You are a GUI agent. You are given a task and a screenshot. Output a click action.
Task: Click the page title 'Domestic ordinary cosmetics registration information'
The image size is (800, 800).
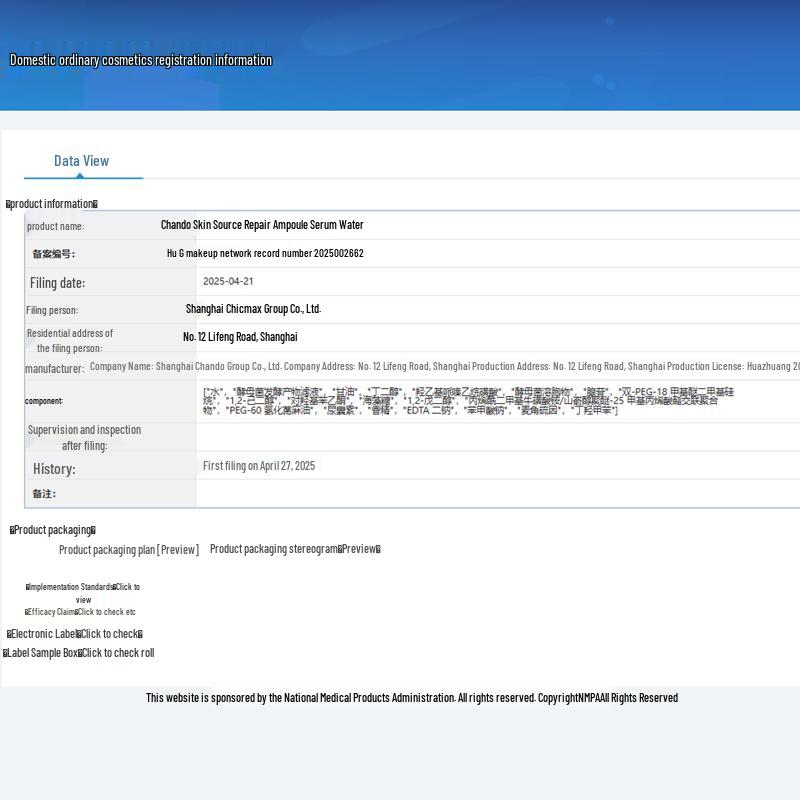141,60
